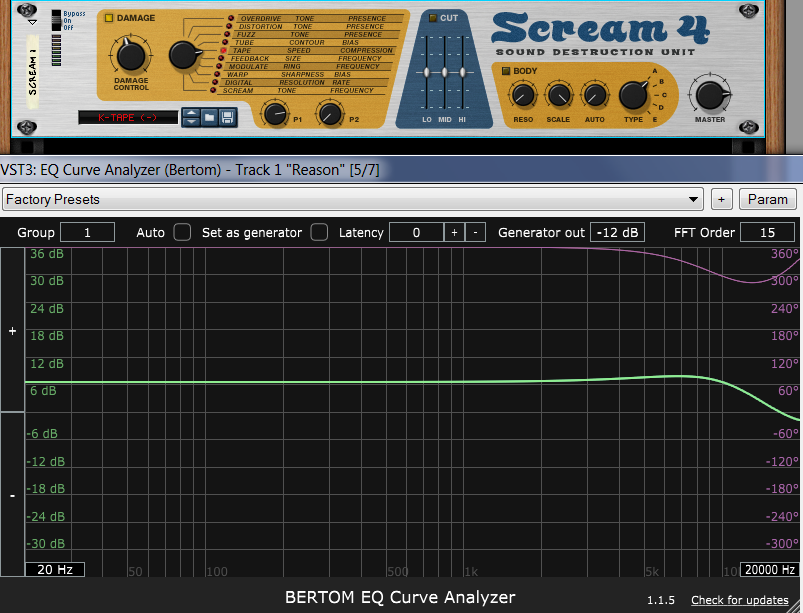The image size is (803, 613).
Task: Select Body type letter E
Action: tap(654, 119)
